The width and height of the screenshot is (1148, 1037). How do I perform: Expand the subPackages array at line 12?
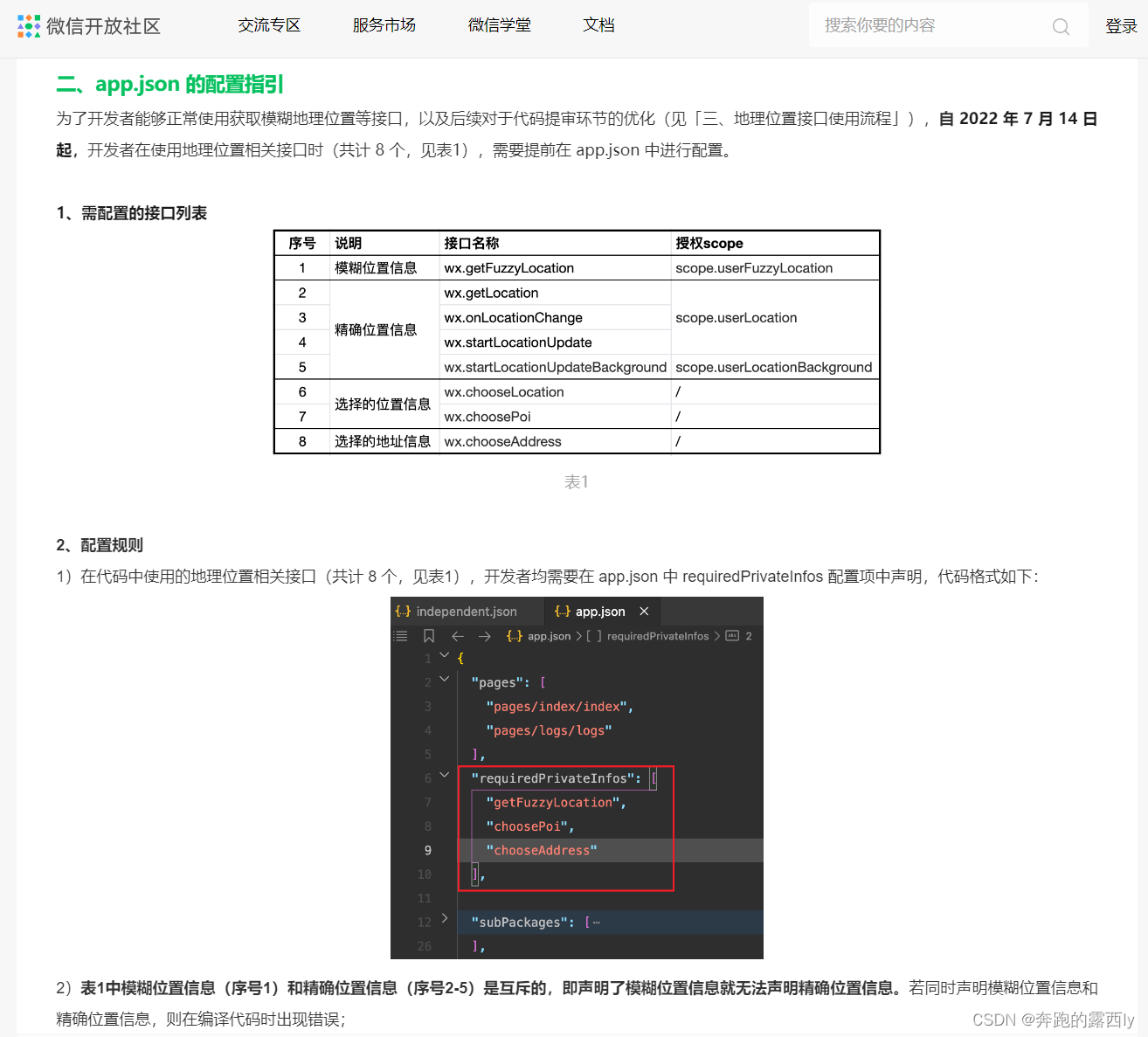pos(446,918)
